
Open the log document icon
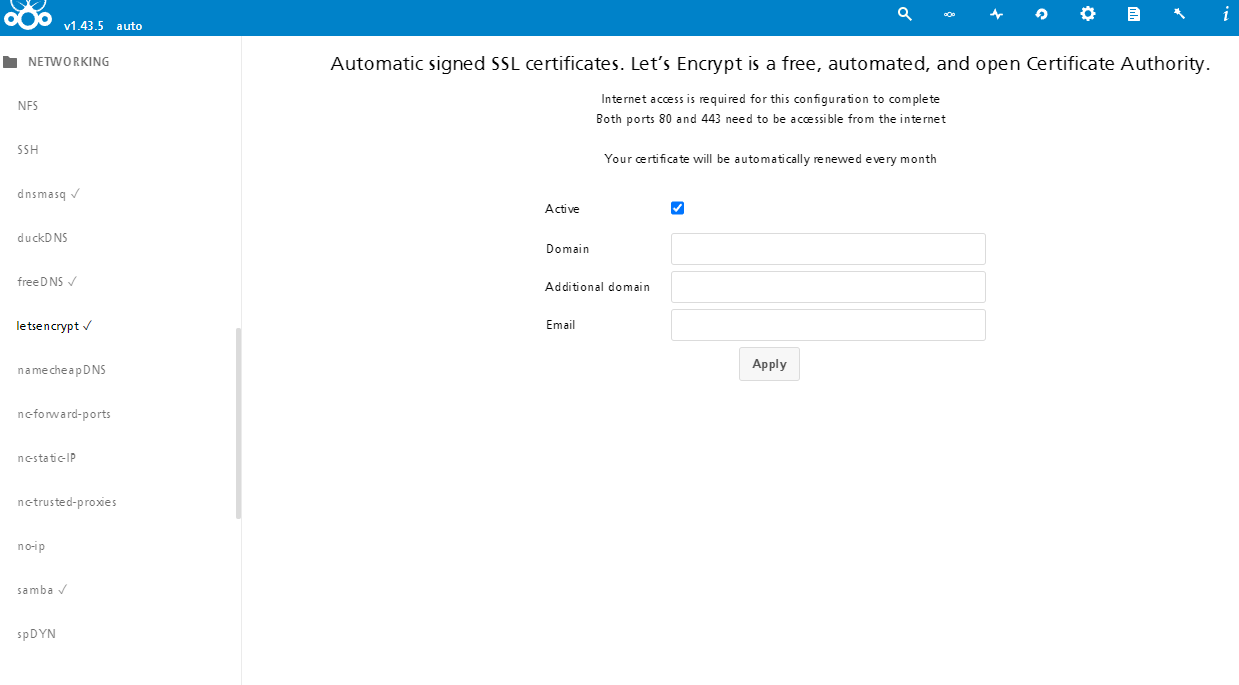point(1134,14)
